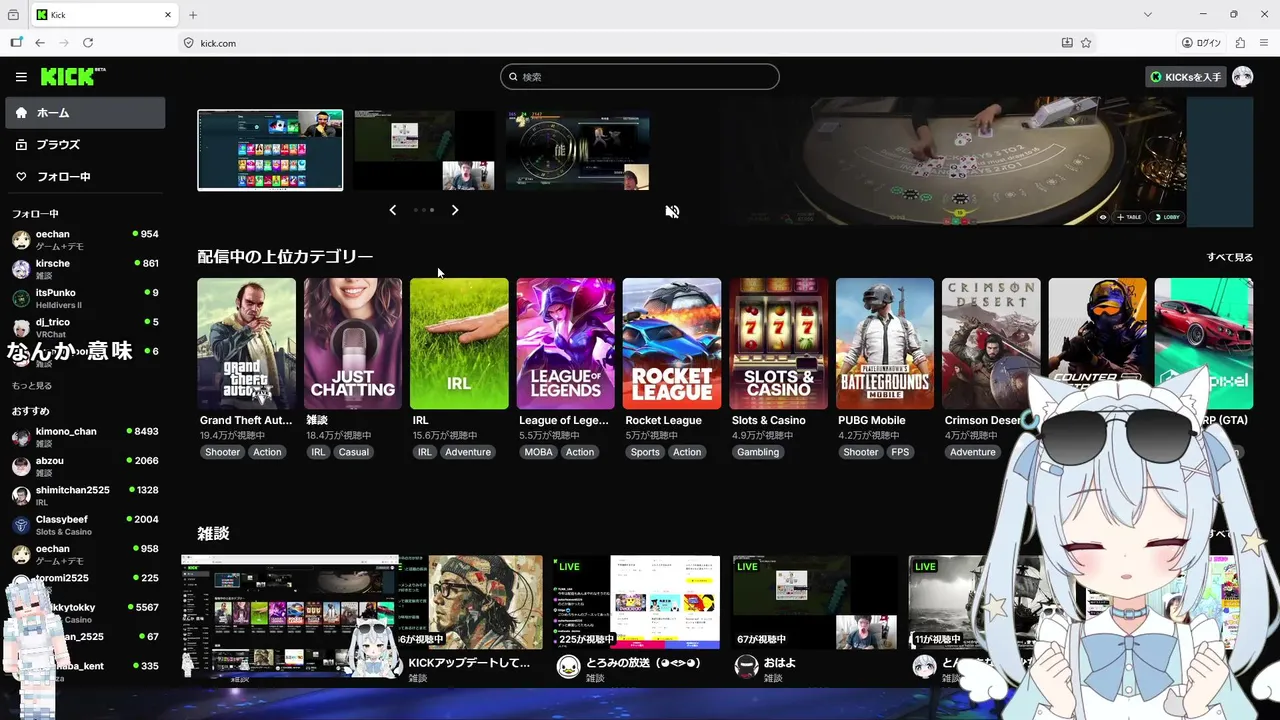1280x720 pixels.
Task: Click the search box labeled 検索
Action: coord(640,77)
